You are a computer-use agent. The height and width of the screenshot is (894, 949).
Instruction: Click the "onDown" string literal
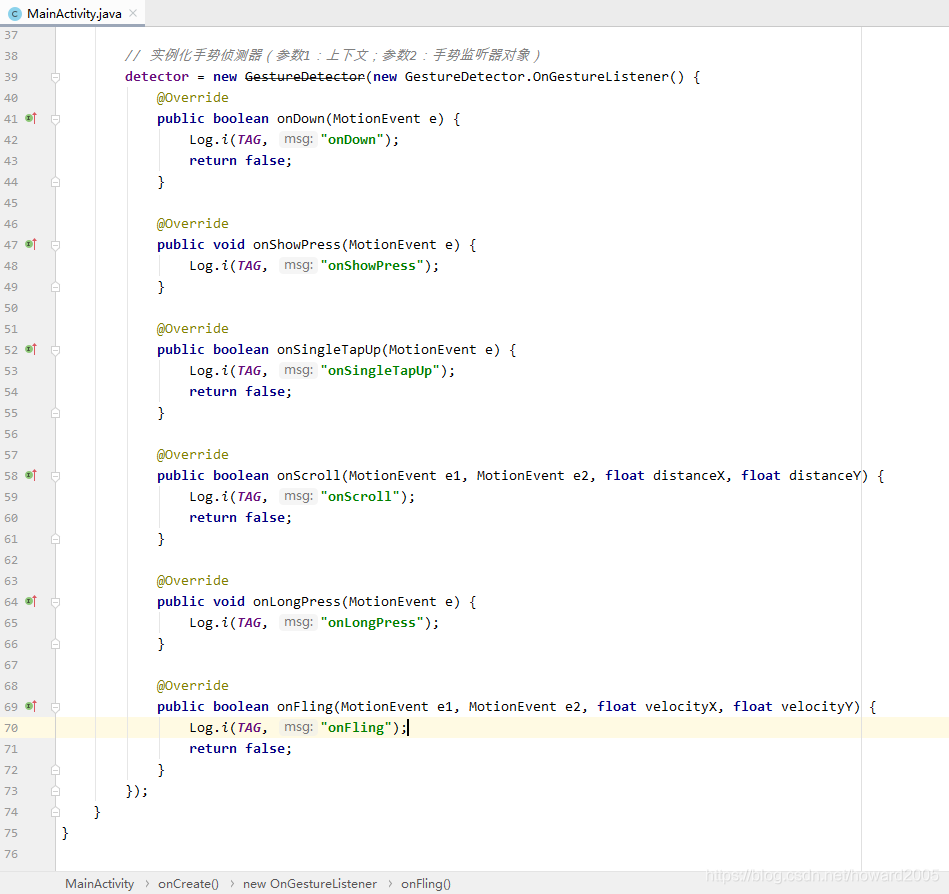click(x=352, y=139)
